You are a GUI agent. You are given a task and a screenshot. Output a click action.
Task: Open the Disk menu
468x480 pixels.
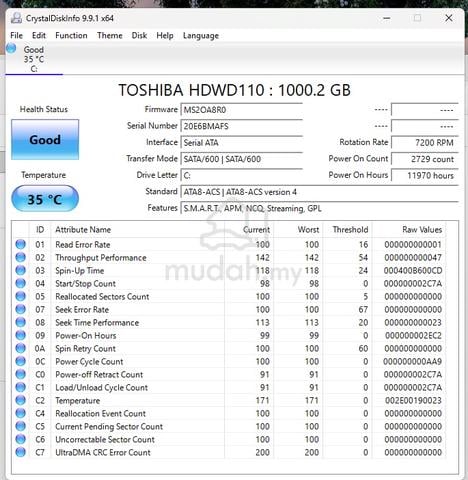139,35
